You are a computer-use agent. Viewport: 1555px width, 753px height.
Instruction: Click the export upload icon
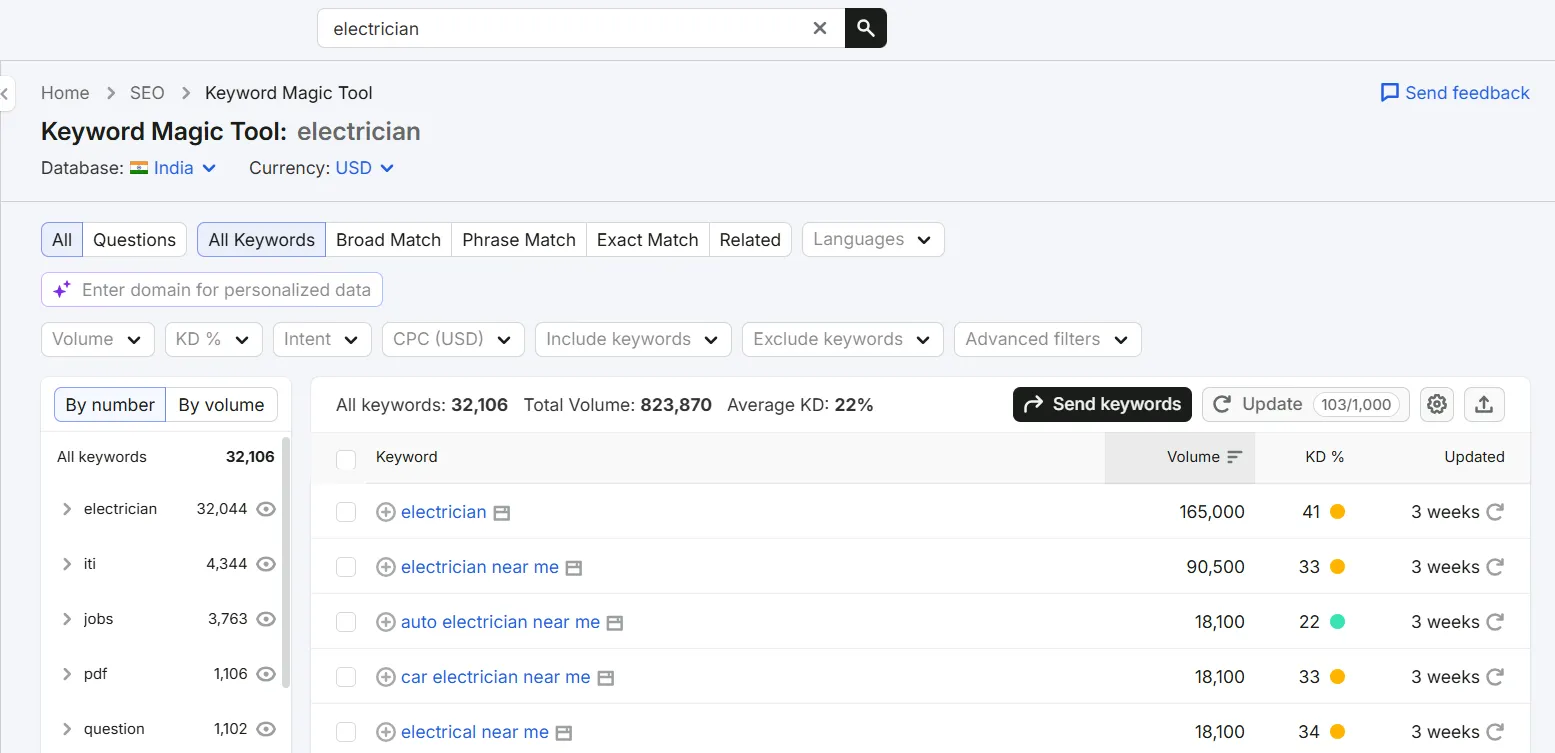[x=1484, y=404]
